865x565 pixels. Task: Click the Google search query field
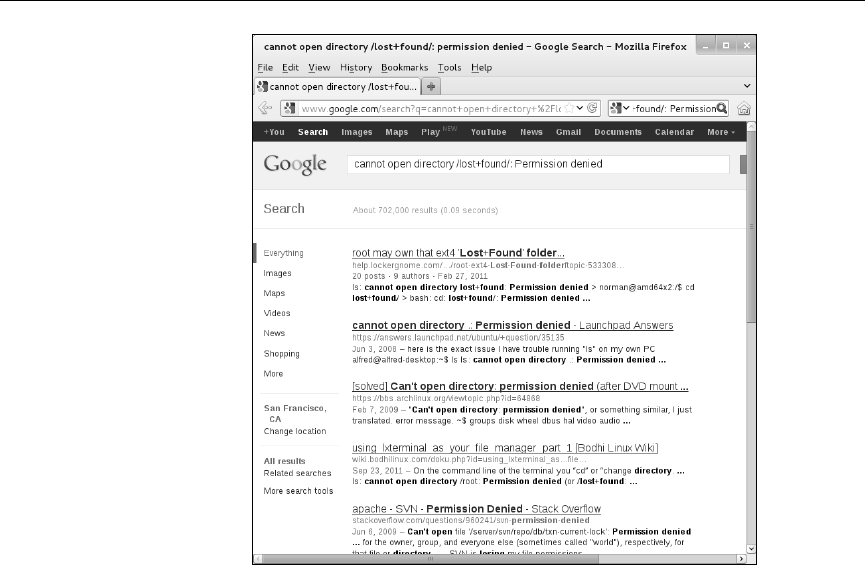point(538,164)
